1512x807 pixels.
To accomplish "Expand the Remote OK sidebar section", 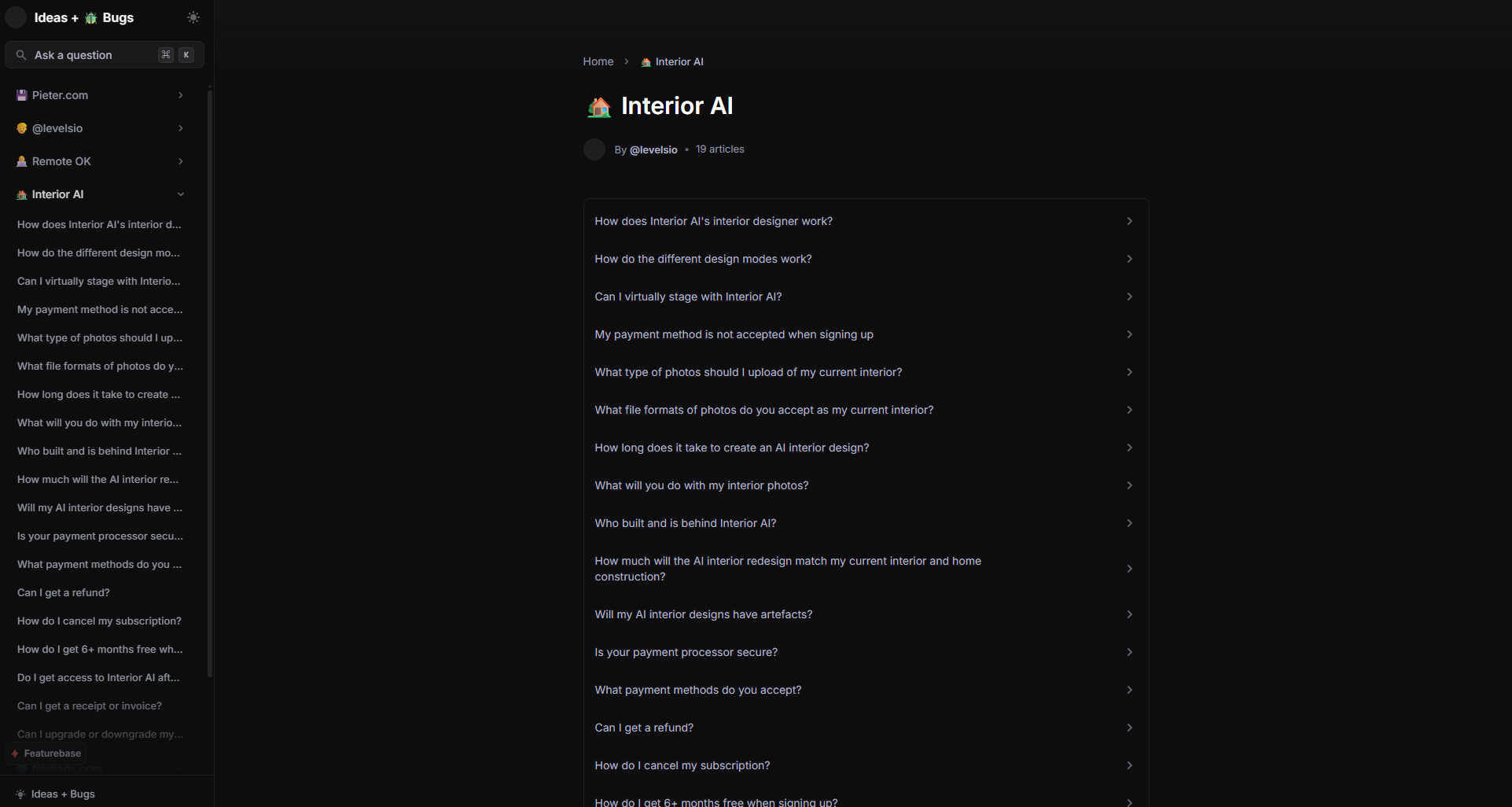I will [x=180, y=161].
